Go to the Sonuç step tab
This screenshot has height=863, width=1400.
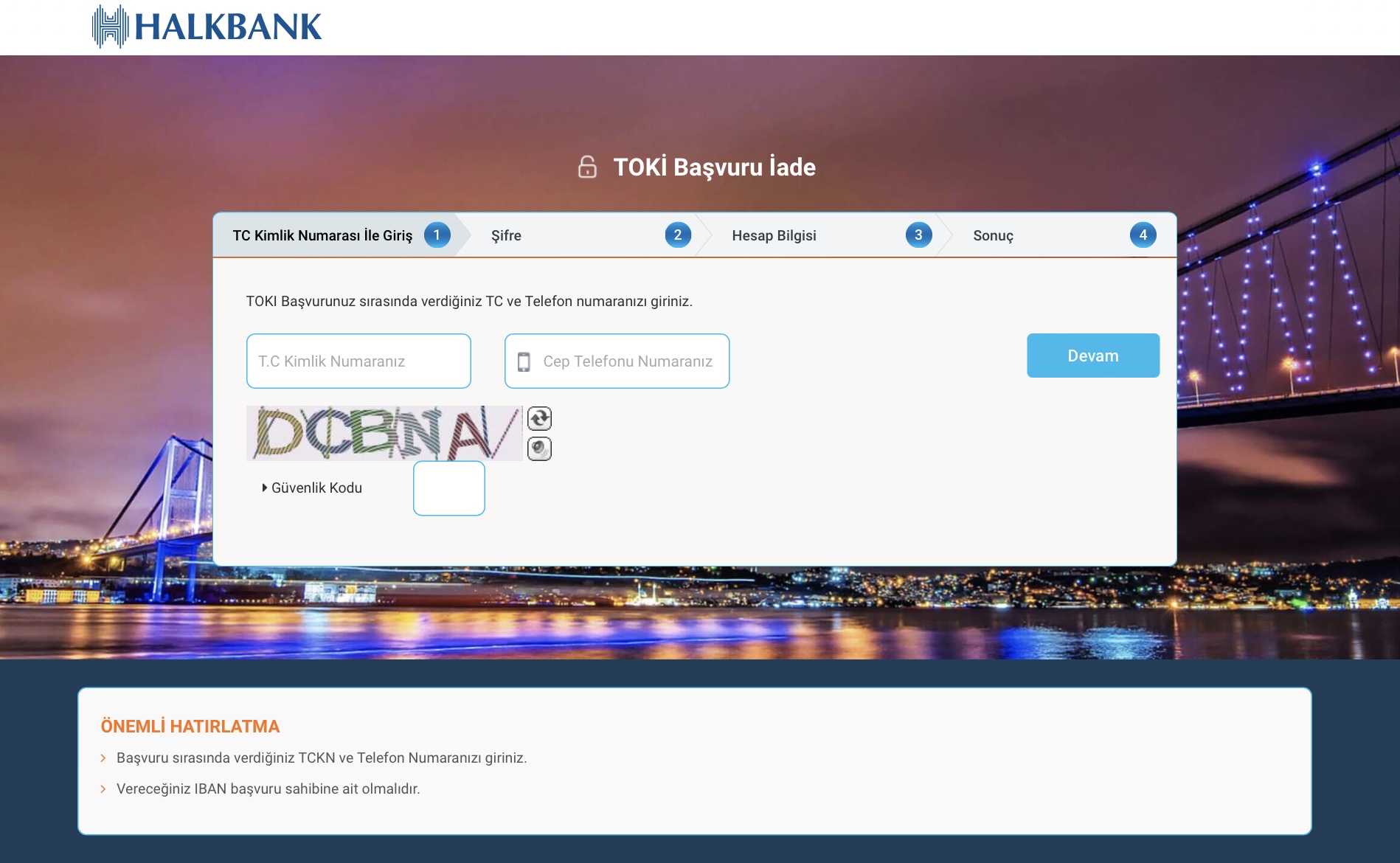point(993,236)
